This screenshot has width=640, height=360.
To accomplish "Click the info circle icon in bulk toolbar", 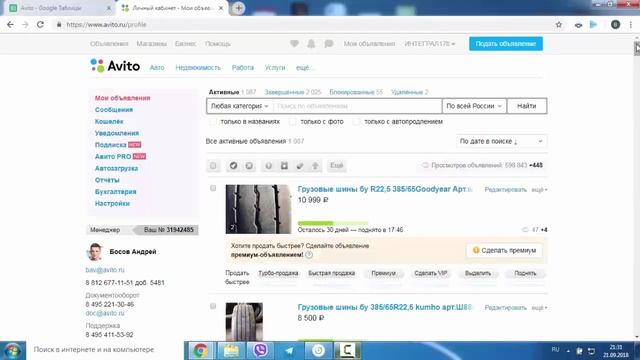I will coord(269,166).
